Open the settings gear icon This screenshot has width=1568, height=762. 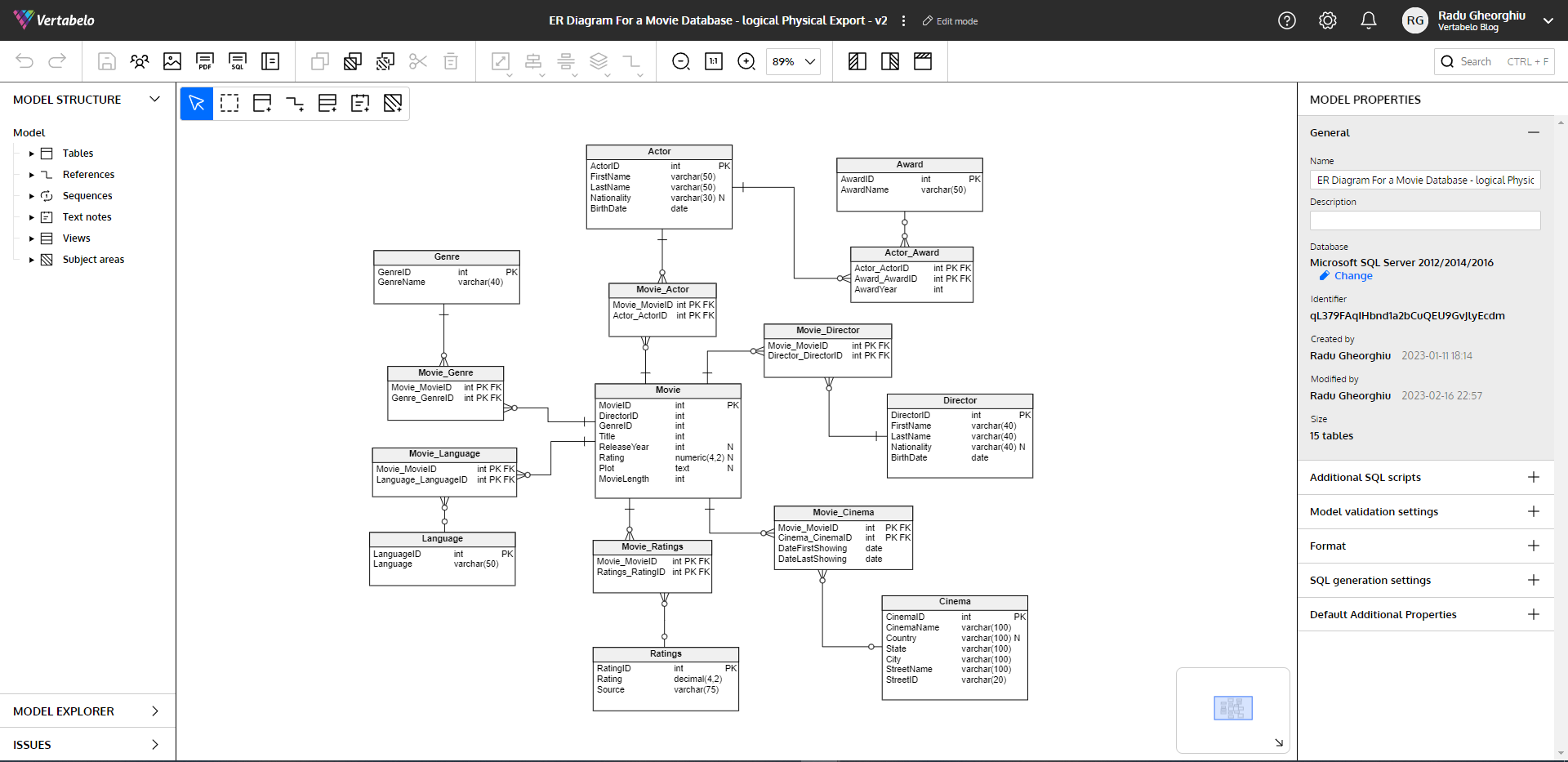pos(1328,20)
